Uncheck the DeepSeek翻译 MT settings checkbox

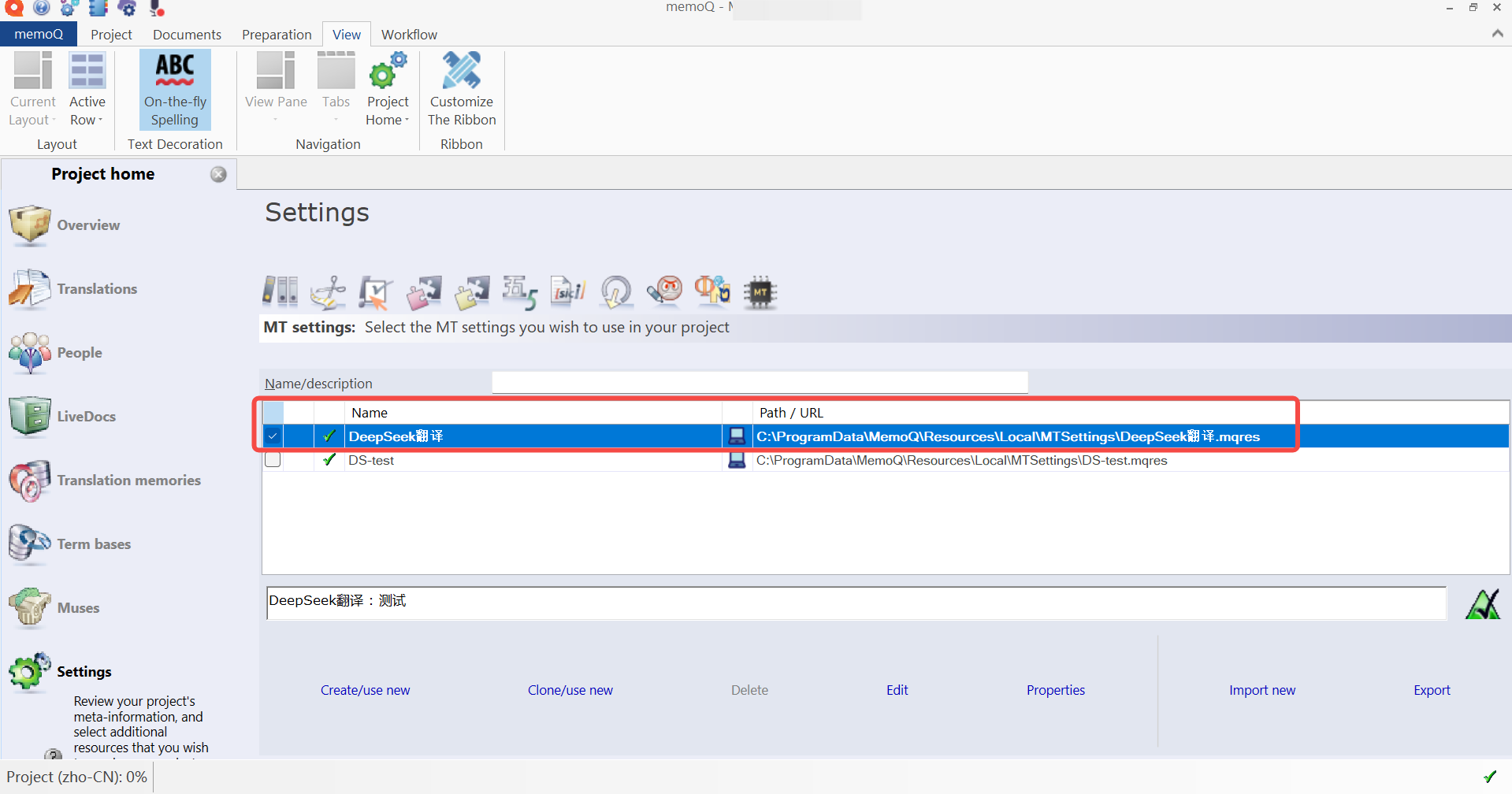click(x=273, y=436)
